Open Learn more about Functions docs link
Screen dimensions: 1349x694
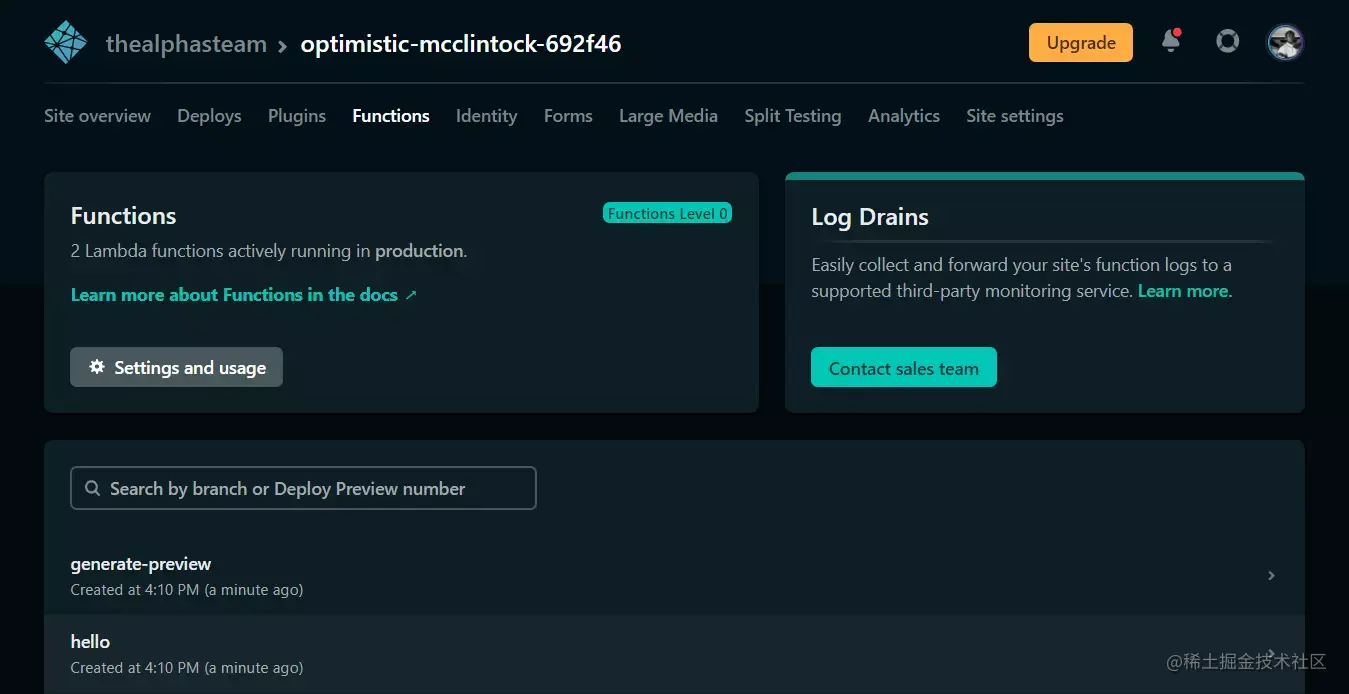pyautogui.click(x=244, y=295)
